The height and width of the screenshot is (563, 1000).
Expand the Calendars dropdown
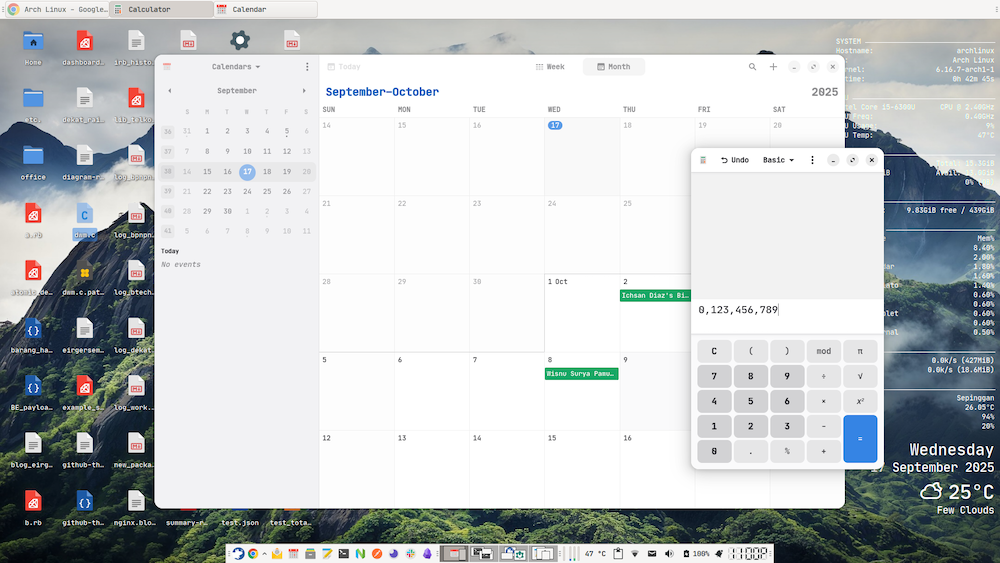[x=236, y=67]
